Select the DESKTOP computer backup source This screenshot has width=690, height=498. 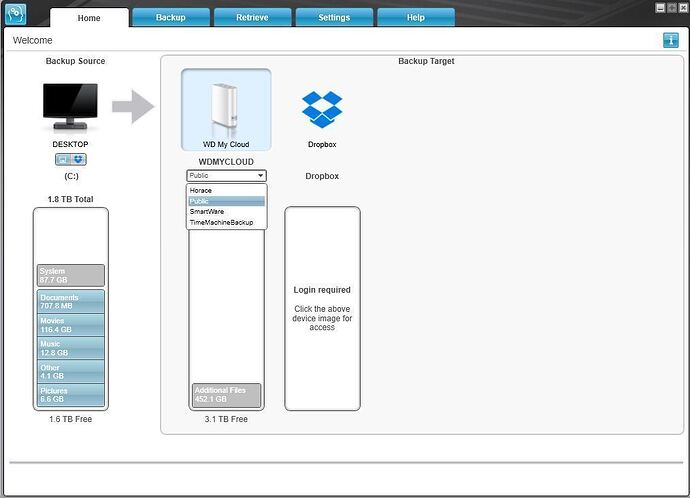pyautogui.click(x=70, y=107)
